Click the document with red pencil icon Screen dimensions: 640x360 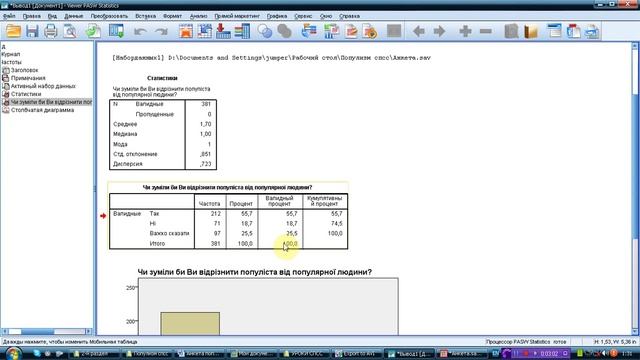(x=351, y=31)
